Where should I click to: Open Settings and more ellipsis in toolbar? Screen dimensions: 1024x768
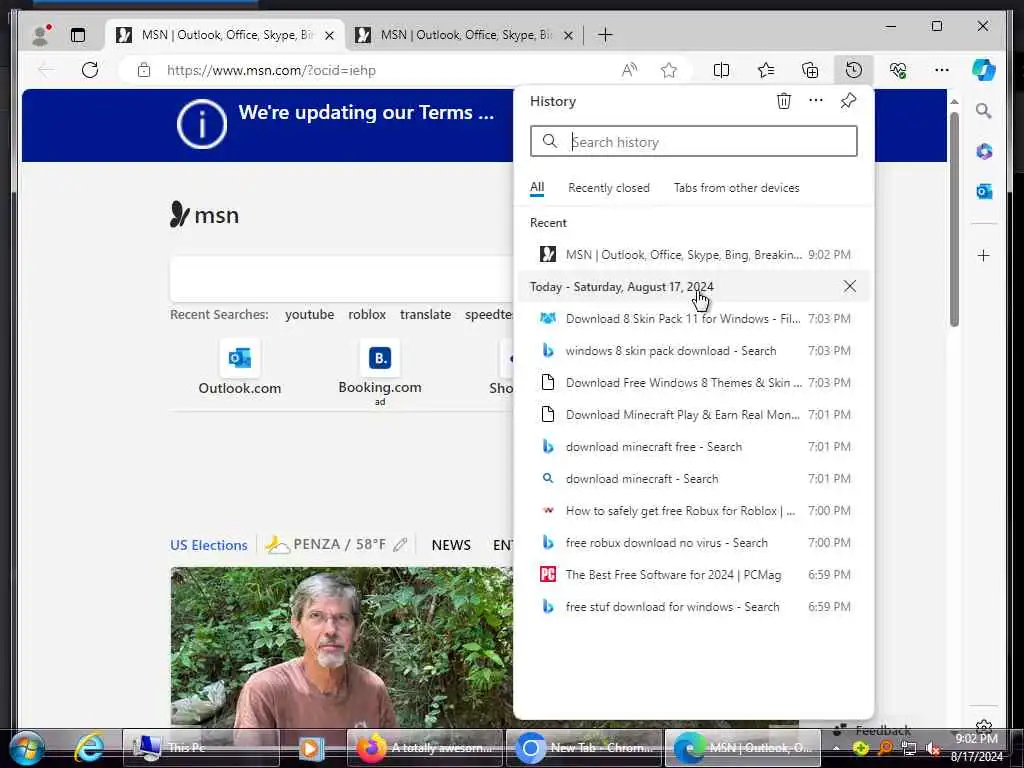(942, 70)
